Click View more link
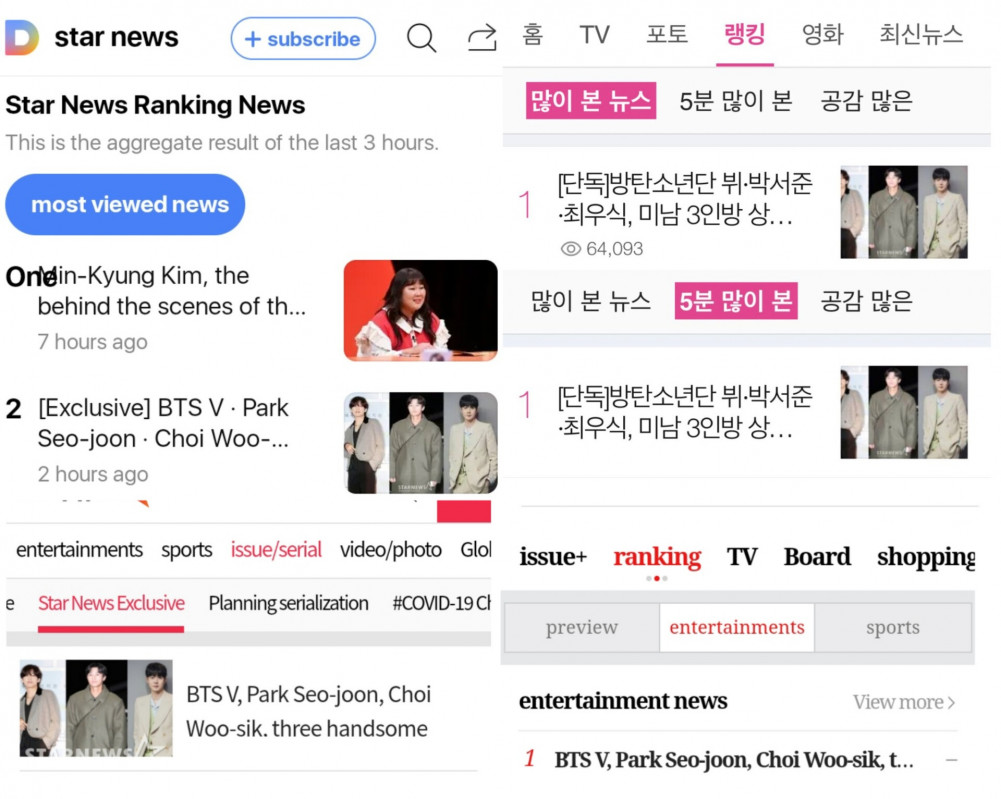 (904, 702)
